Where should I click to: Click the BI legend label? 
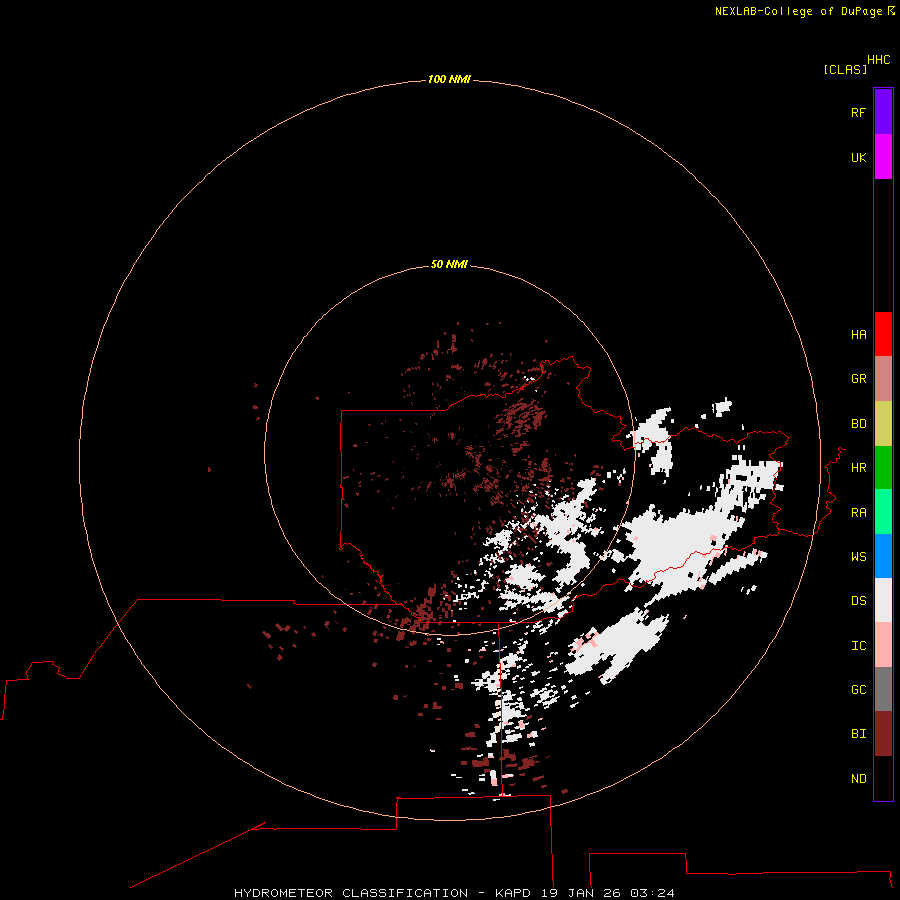pyautogui.click(x=859, y=734)
